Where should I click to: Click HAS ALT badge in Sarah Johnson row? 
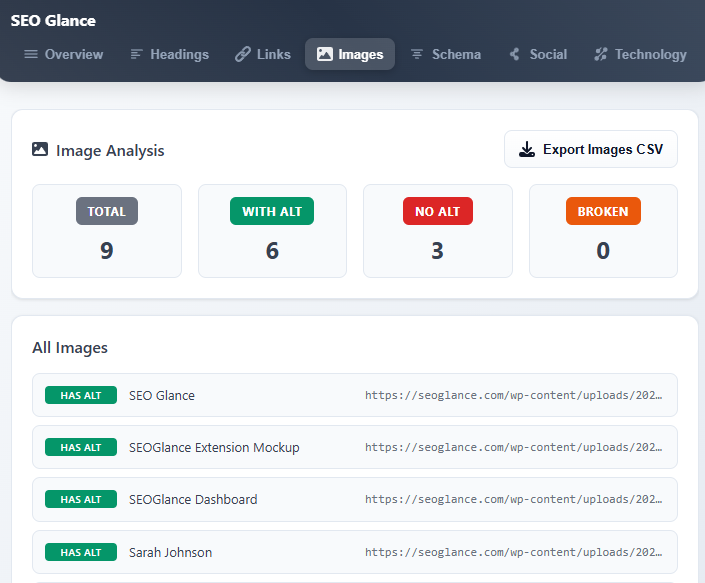(81, 552)
